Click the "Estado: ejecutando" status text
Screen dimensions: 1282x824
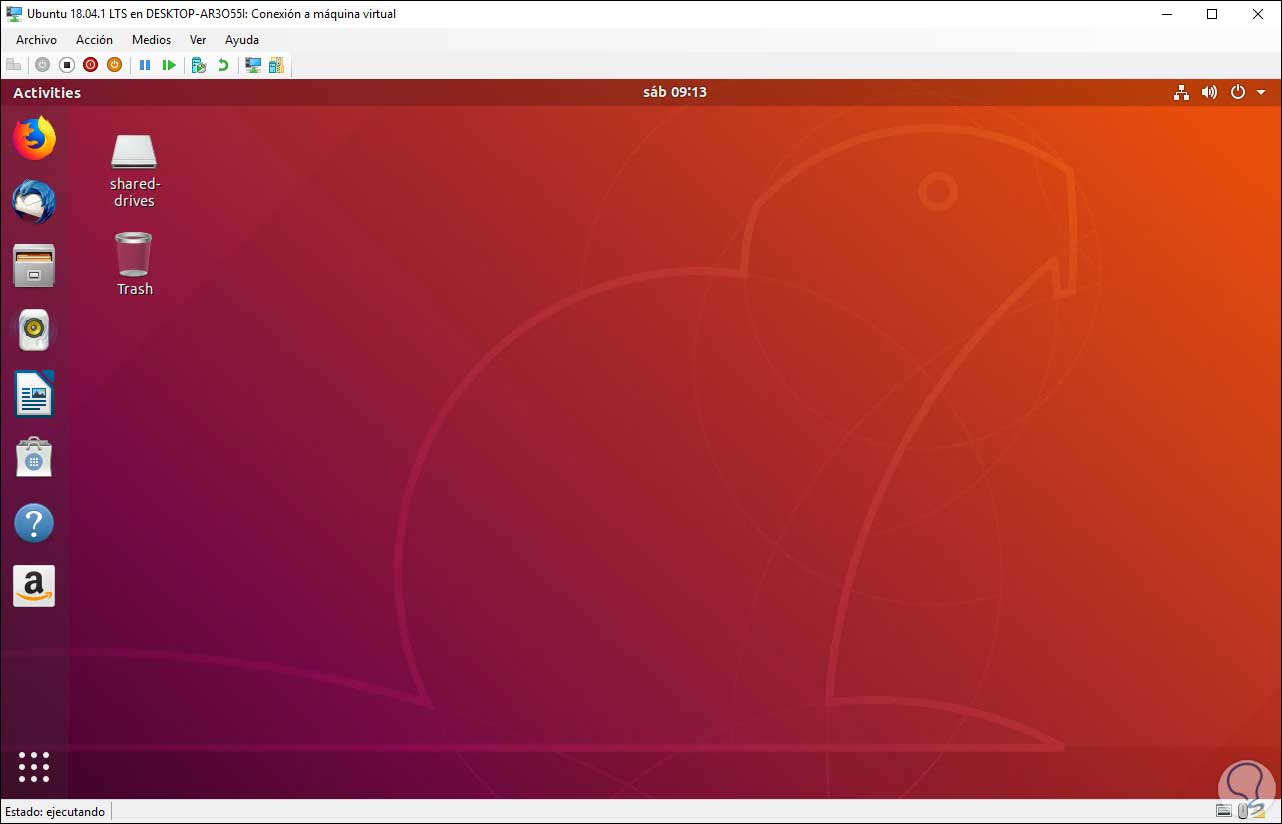[55, 812]
